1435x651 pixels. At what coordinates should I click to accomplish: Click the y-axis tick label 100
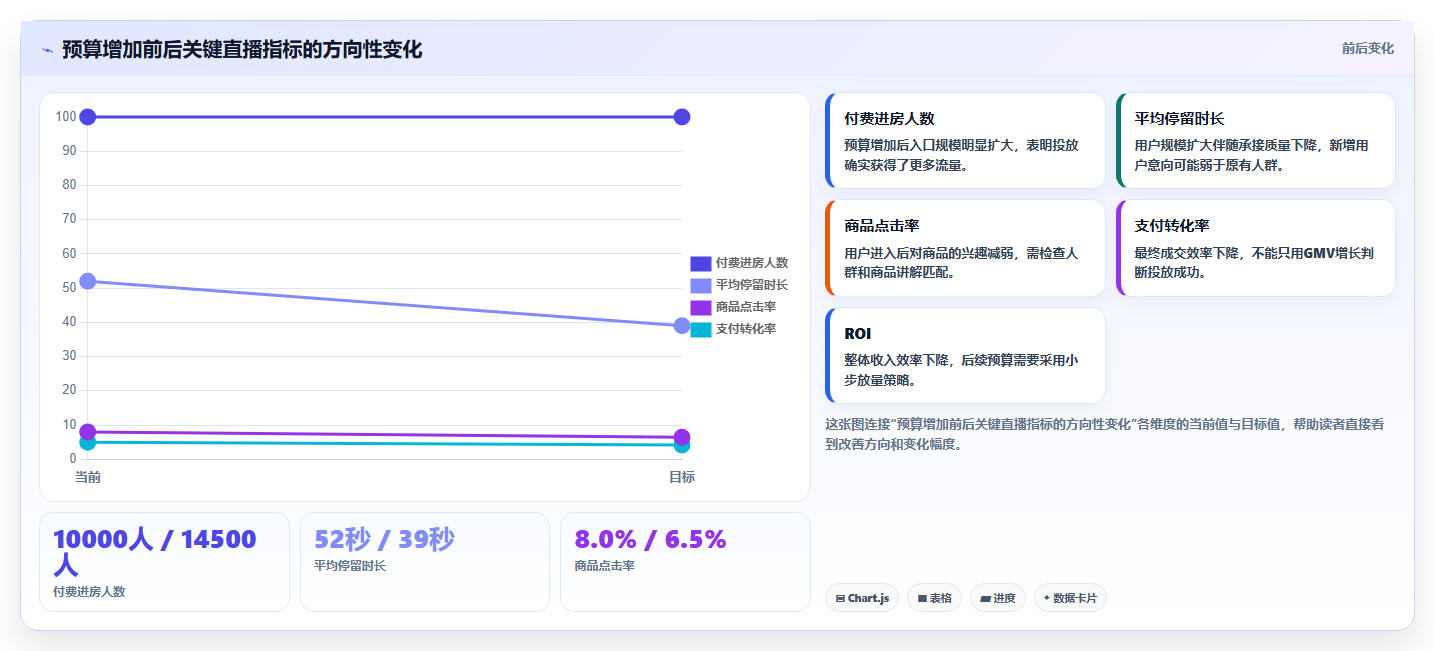tap(66, 117)
